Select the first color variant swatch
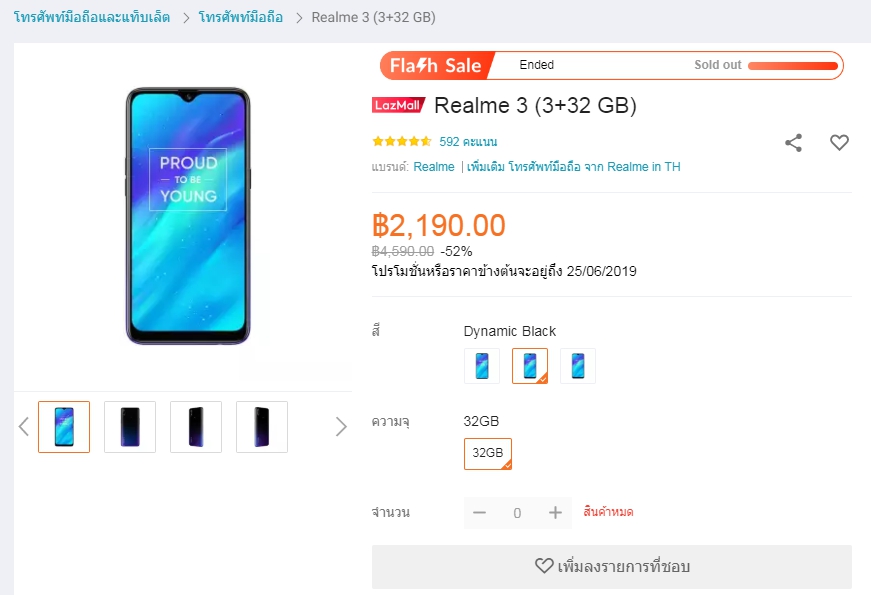Viewport: 871px width, 595px height. 482,366
